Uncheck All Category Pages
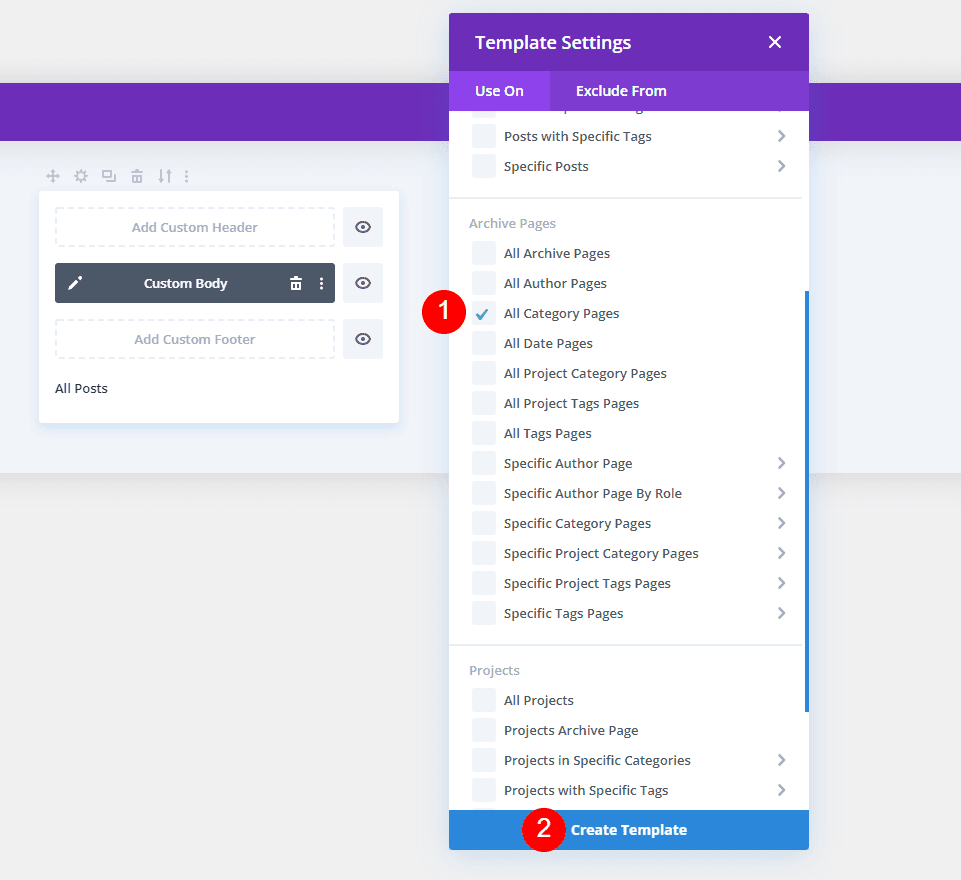 click(481, 313)
